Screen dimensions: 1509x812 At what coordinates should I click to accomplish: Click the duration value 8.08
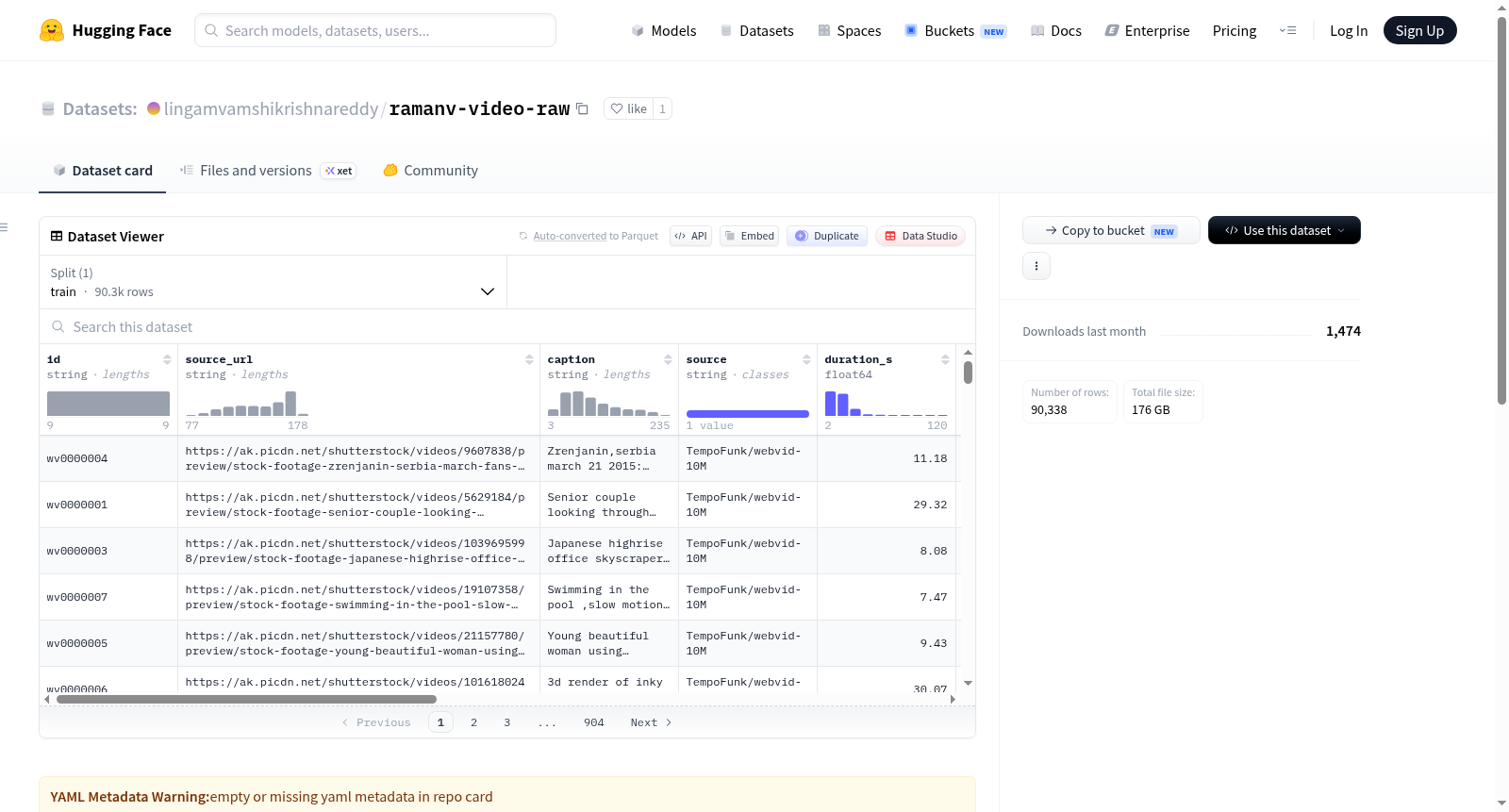coord(934,551)
